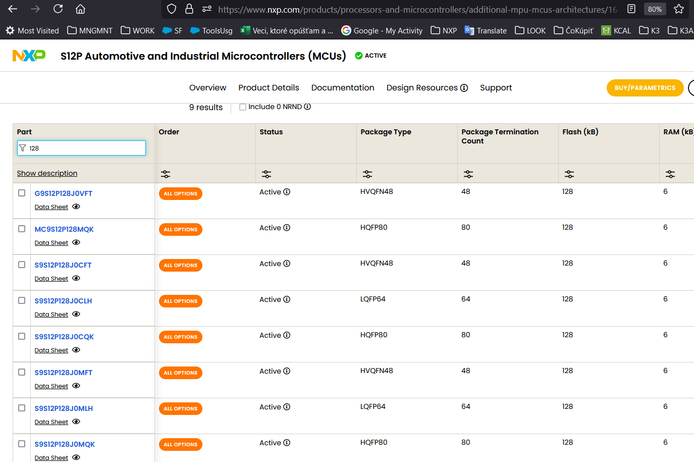The image size is (694, 462).
Task: Click the Part filter input field
Action: tap(81, 148)
